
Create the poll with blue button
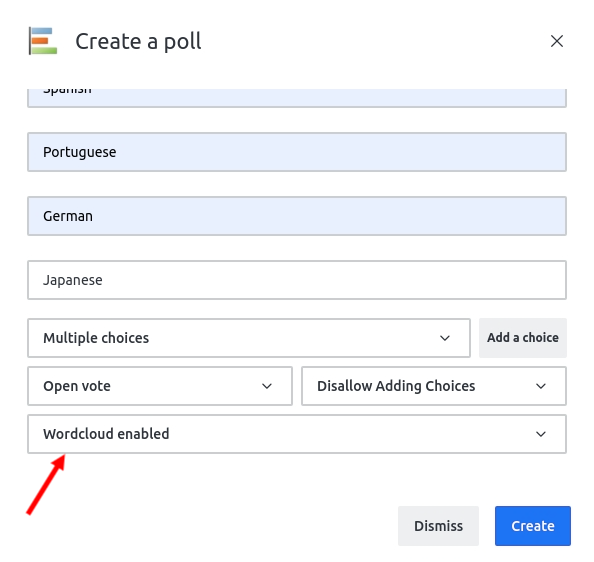(x=533, y=526)
